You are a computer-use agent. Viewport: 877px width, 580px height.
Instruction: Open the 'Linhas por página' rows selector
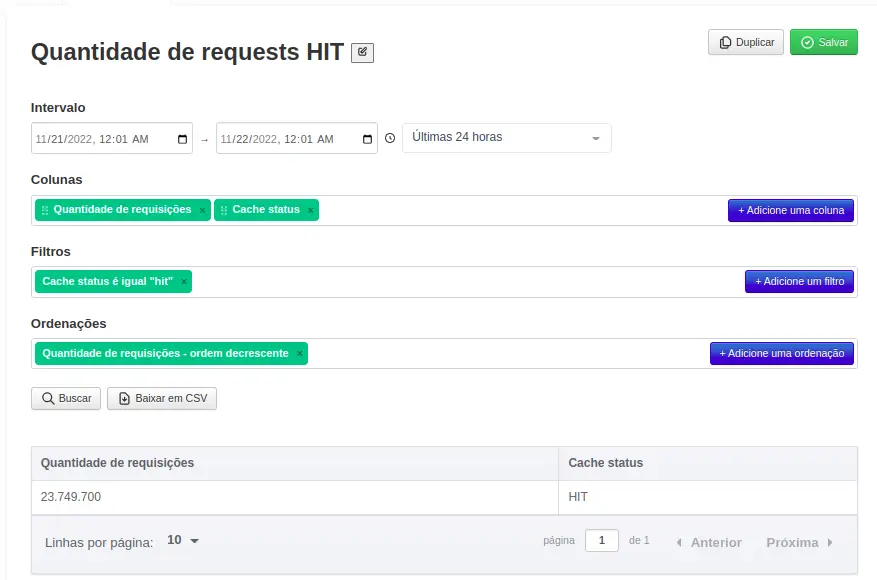(175, 540)
